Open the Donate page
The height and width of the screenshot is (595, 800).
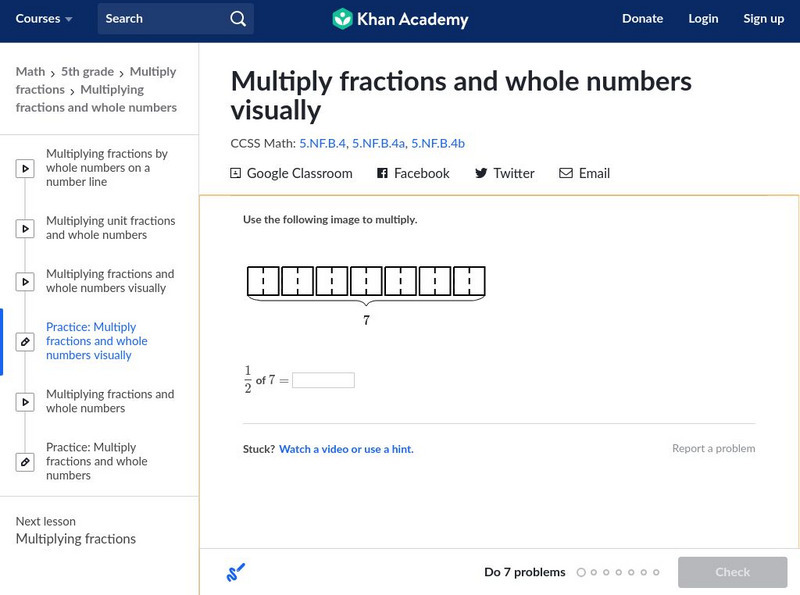click(x=642, y=19)
